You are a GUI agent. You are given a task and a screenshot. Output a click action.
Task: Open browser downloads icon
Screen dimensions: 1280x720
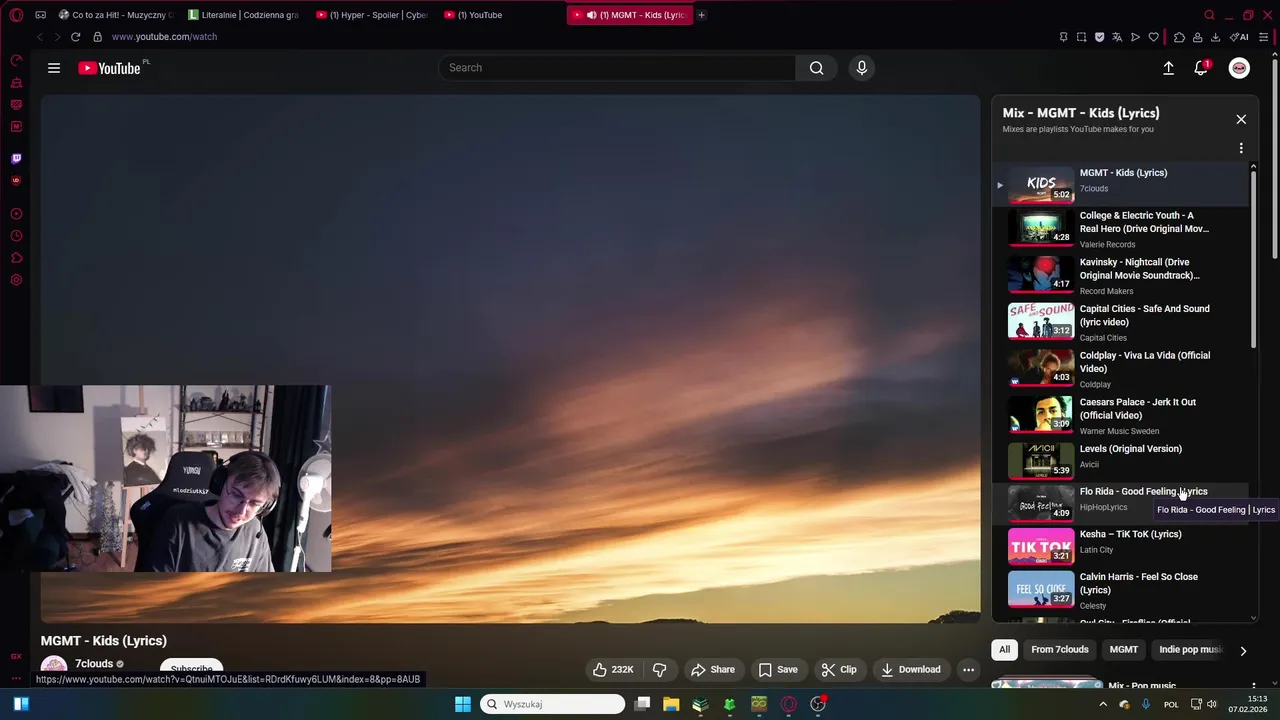pos(1215,37)
